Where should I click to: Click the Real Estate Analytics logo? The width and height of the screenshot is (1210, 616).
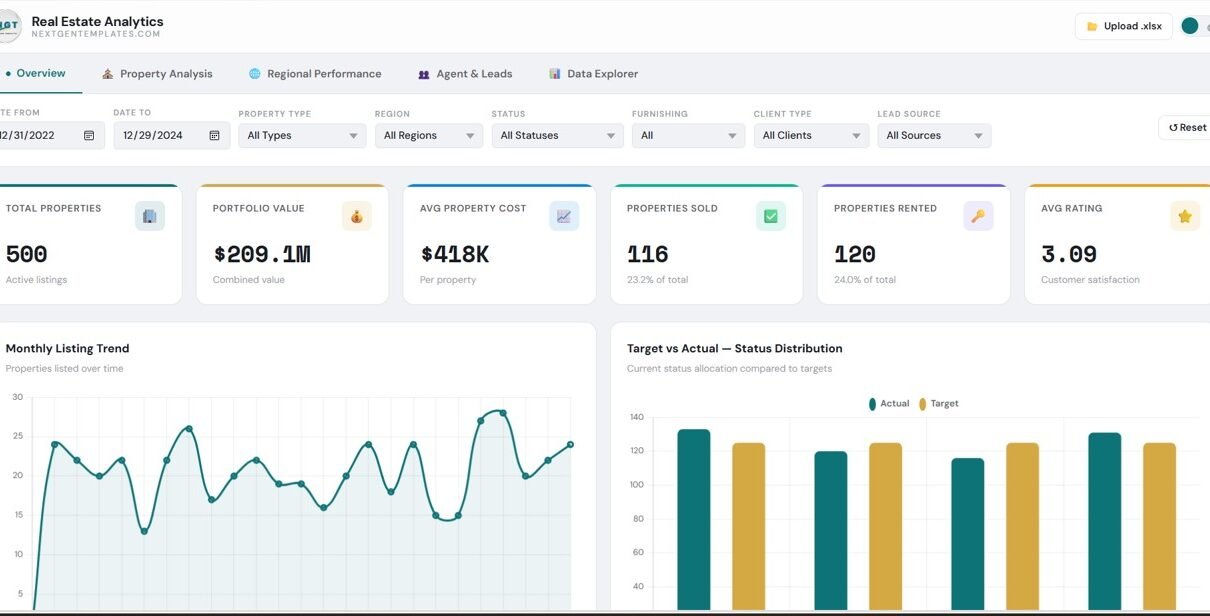tap(10, 26)
